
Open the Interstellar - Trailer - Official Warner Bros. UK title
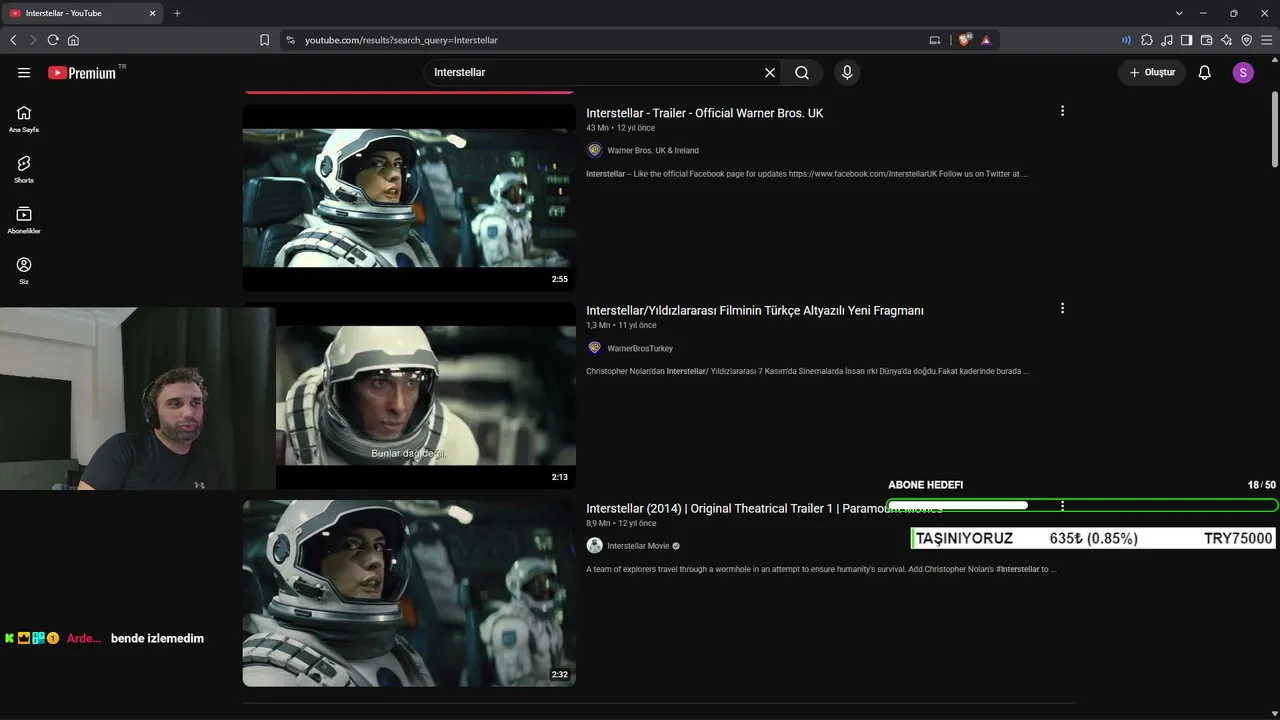point(705,113)
